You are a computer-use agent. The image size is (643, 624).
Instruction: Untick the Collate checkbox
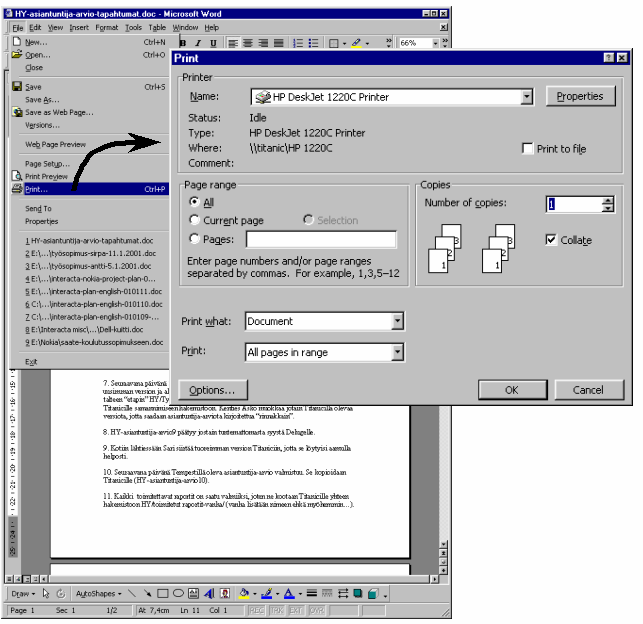(x=551, y=239)
